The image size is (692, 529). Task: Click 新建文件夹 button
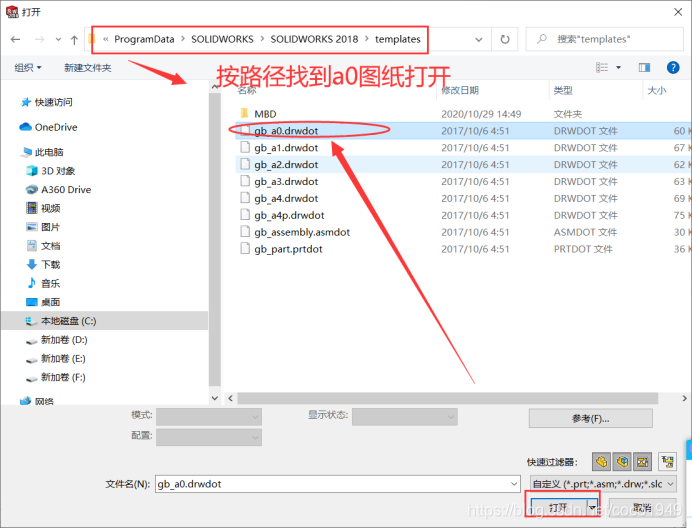pyautogui.click(x=87, y=68)
